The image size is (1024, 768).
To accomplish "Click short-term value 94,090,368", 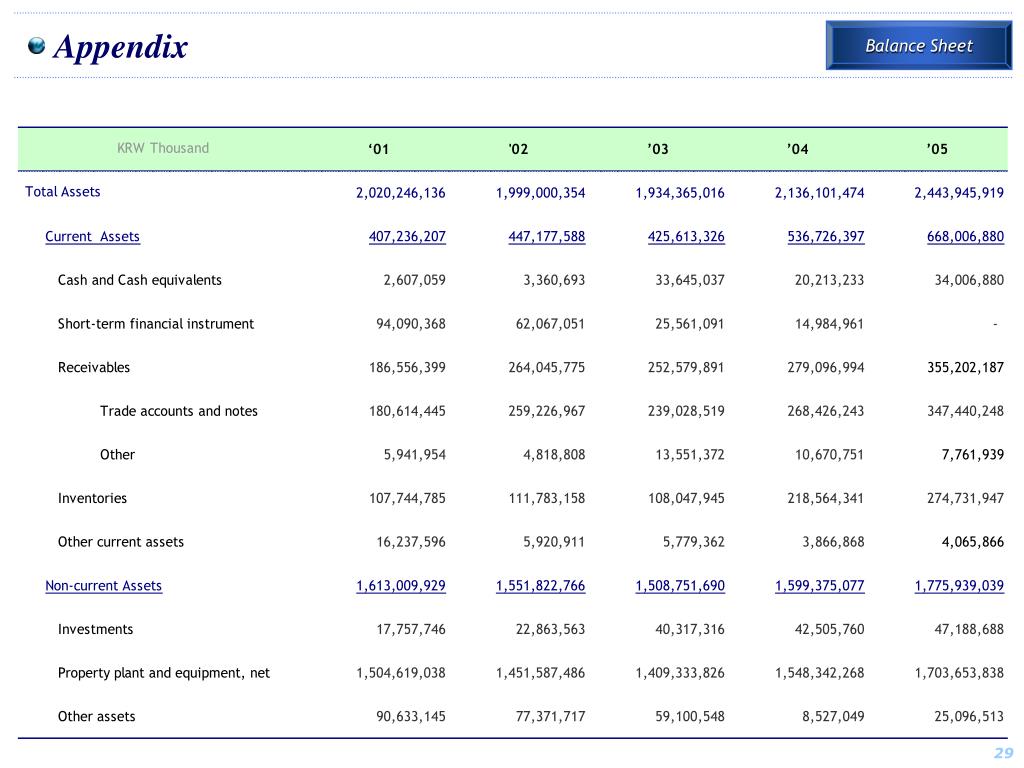I will pyautogui.click(x=411, y=324).
